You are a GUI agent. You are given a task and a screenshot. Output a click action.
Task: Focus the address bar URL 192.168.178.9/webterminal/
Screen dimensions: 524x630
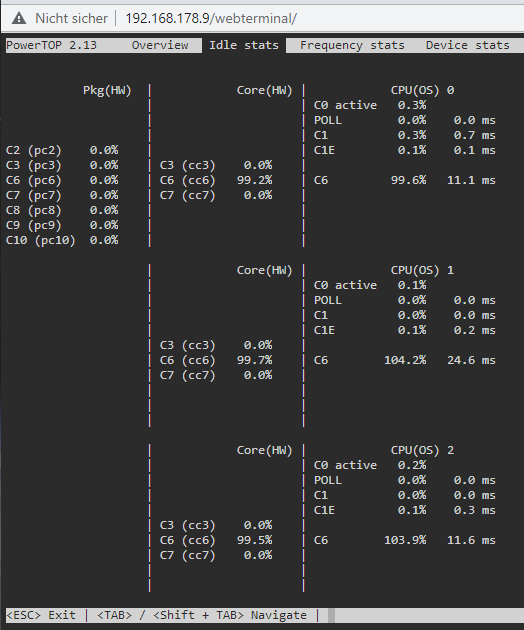(211, 18)
